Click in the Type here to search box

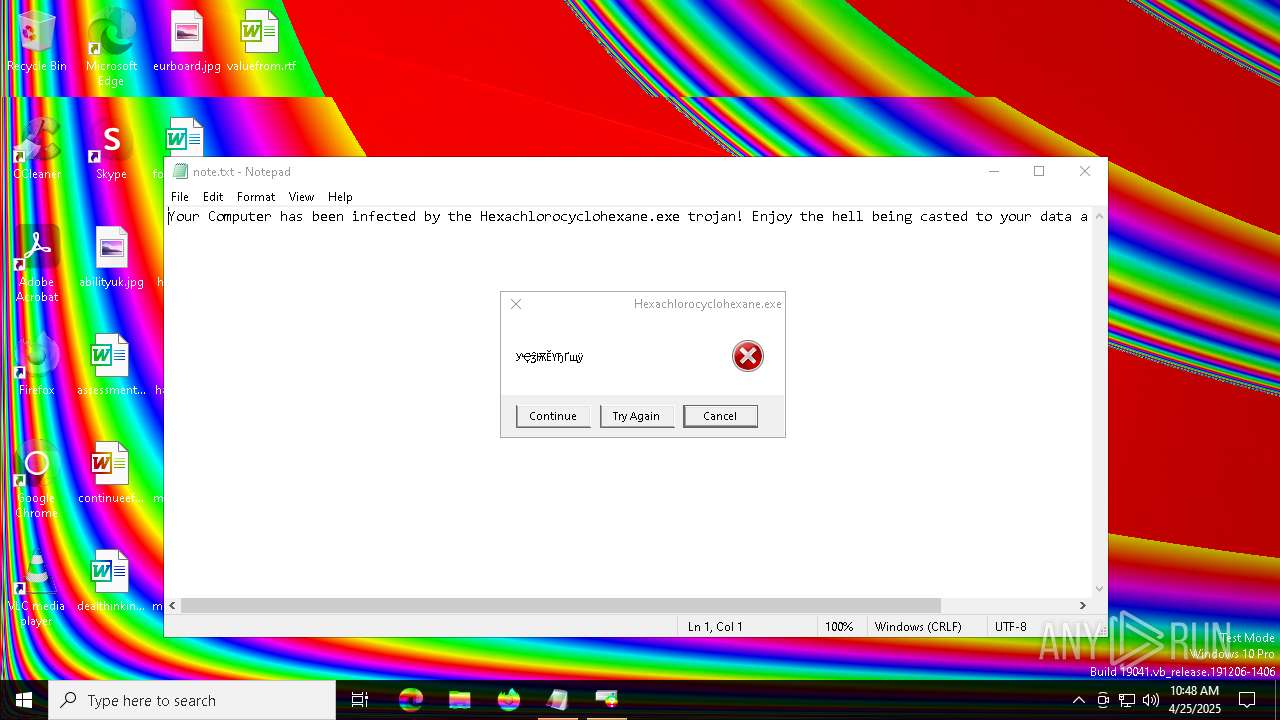[192, 700]
